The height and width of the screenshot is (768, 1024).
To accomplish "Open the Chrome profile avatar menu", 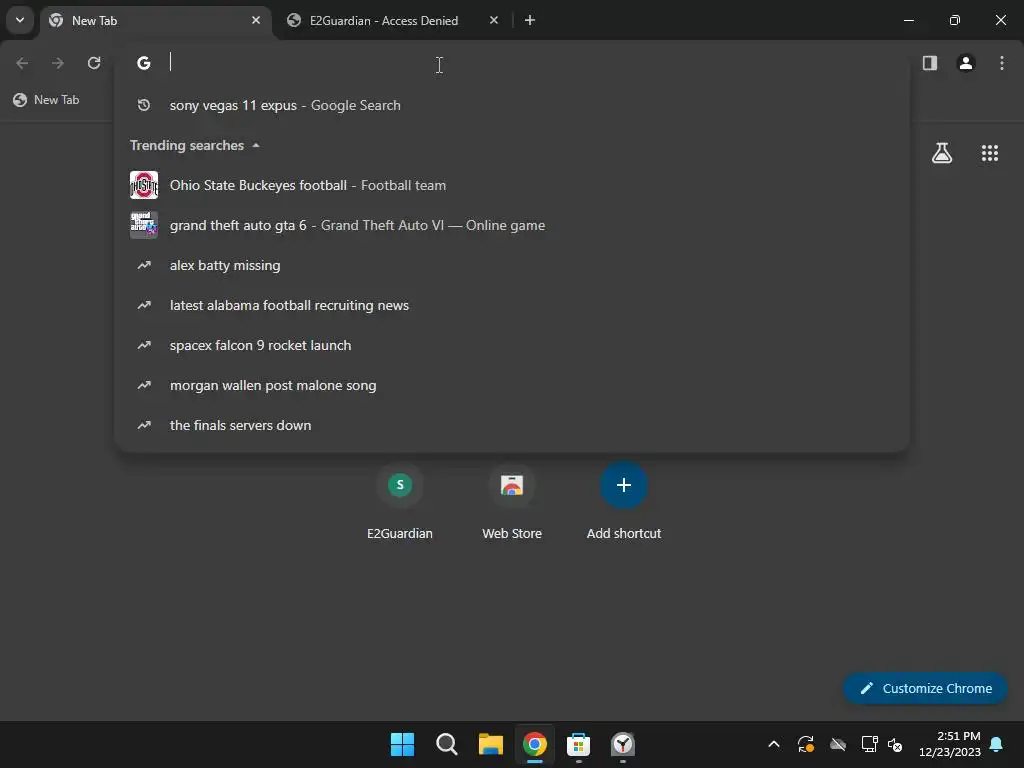I will pos(966,63).
